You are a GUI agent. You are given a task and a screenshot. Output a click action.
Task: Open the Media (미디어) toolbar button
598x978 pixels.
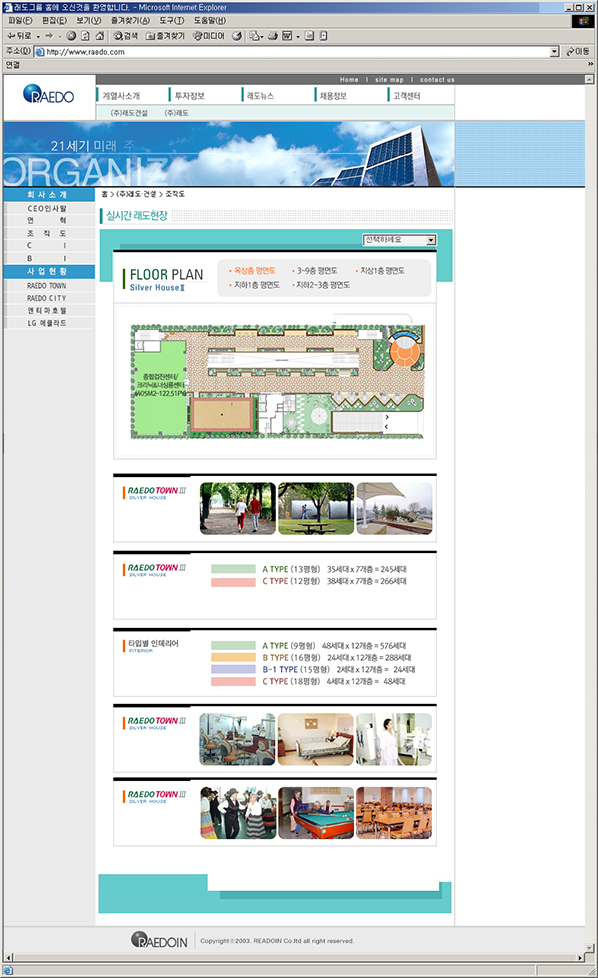(x=209, y=36)
